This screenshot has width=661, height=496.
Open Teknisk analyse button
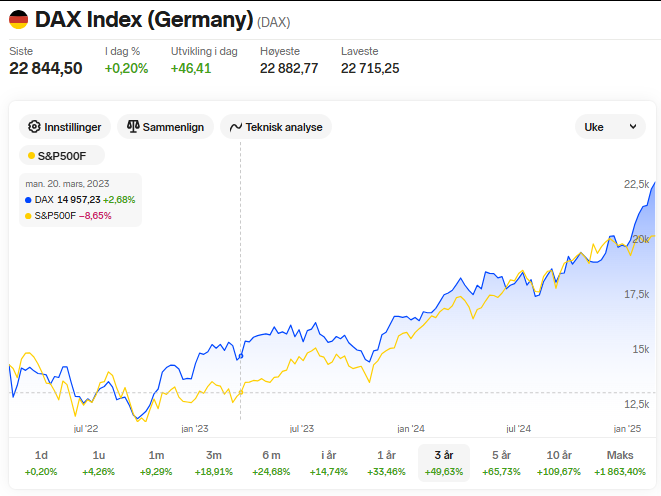coord(275,127)
